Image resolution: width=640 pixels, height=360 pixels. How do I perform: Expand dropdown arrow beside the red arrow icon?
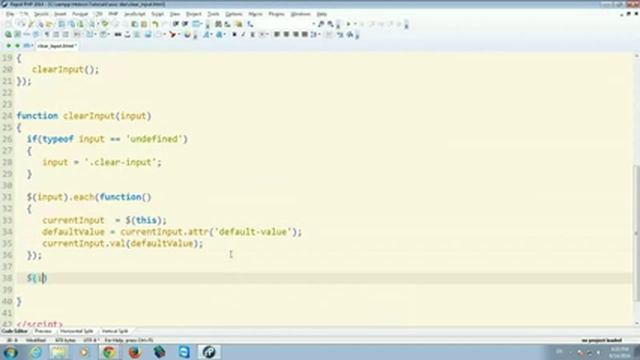pos(179,35)
